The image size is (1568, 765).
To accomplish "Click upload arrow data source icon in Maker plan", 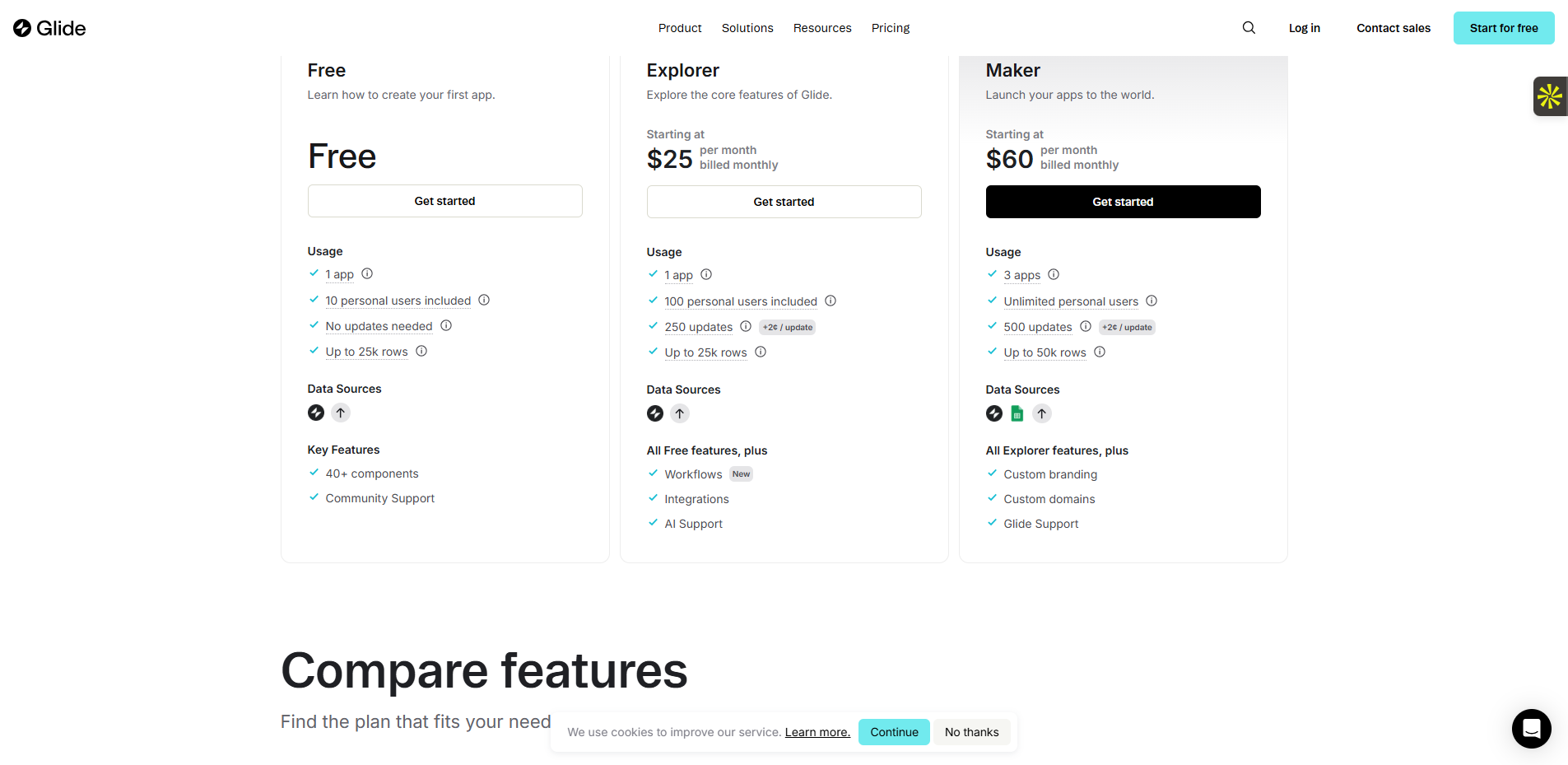I will [1042, 413].
